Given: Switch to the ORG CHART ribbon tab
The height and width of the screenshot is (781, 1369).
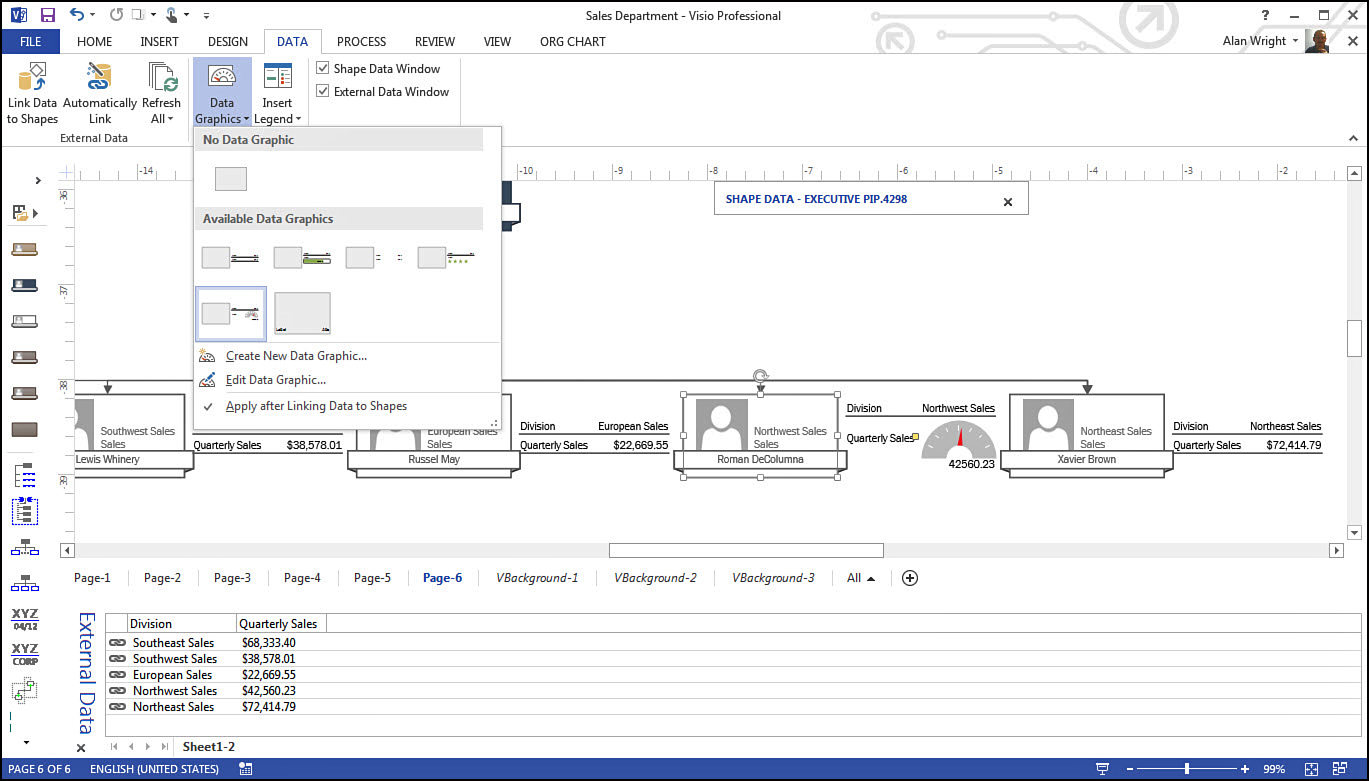Looking at the screenshot, I should click(572, 42).
